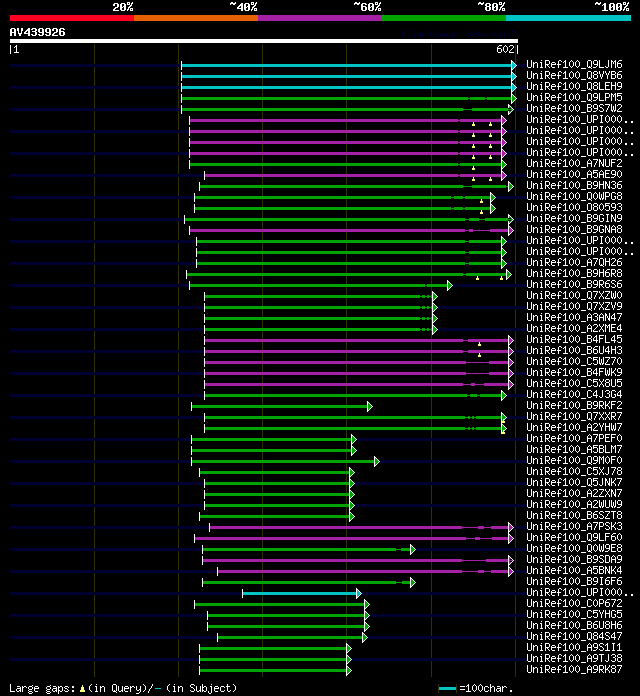Open hit UniRef100_A7NUF2

pyautogui.click(x=574, y=163)
